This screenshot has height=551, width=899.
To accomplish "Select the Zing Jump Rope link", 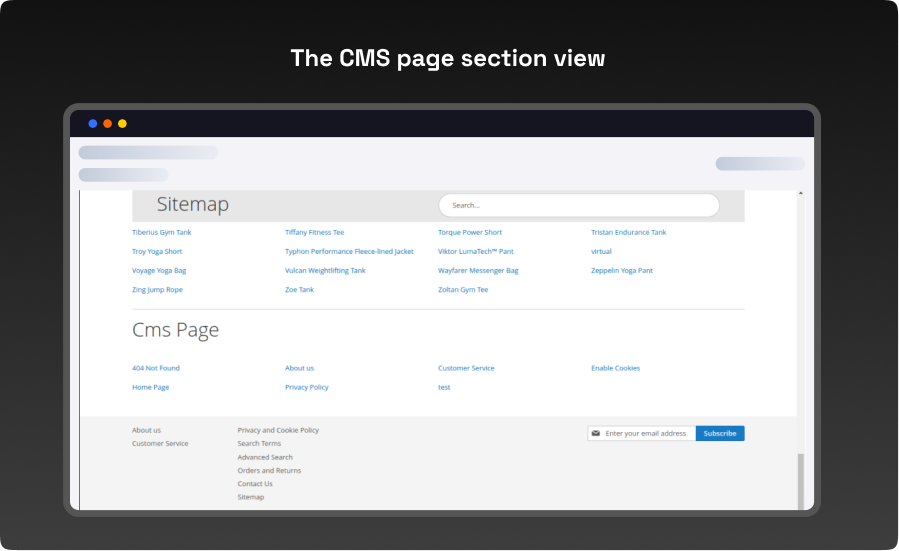I will coord(157,289).
